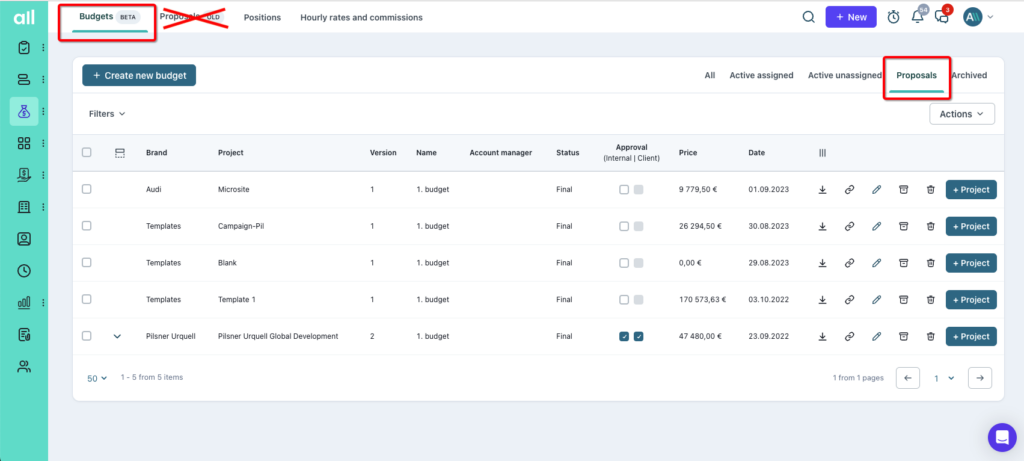1024x461 pixels.
Task: Open the stopwatch timer icon in header
Action: click(893, 18)
